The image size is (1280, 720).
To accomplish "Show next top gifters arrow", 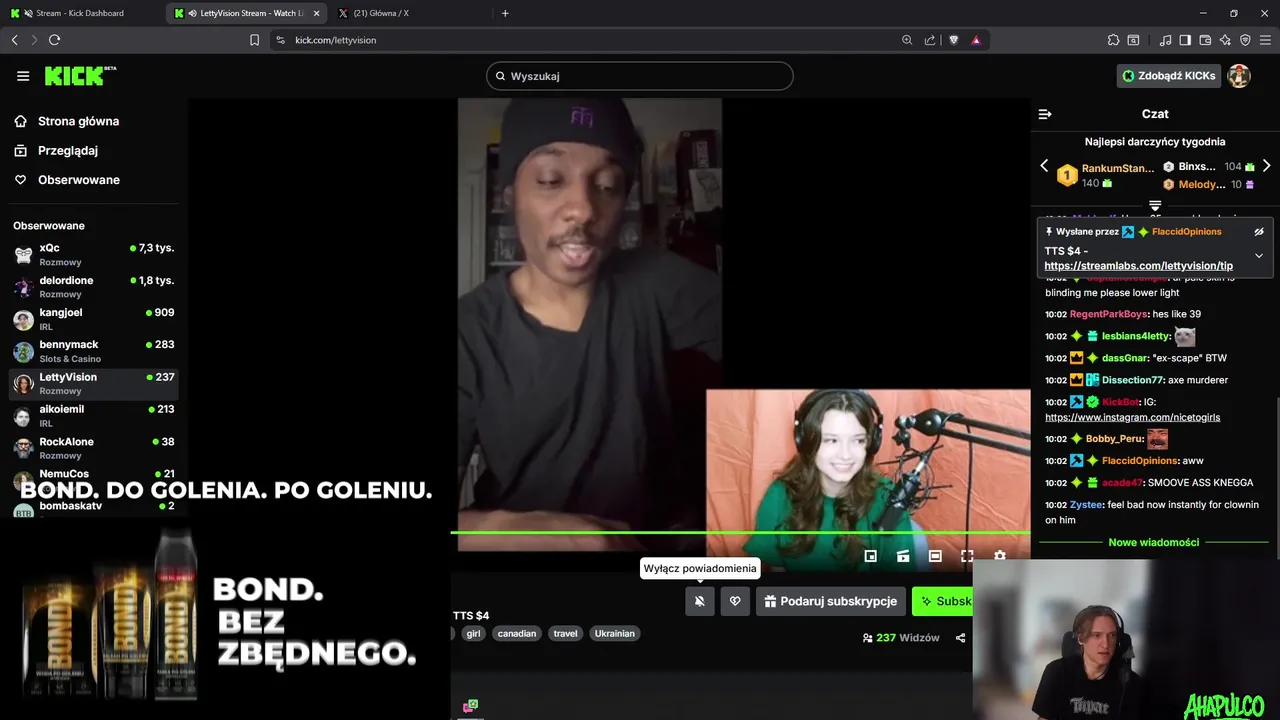I will click(x=1266, y=166).
